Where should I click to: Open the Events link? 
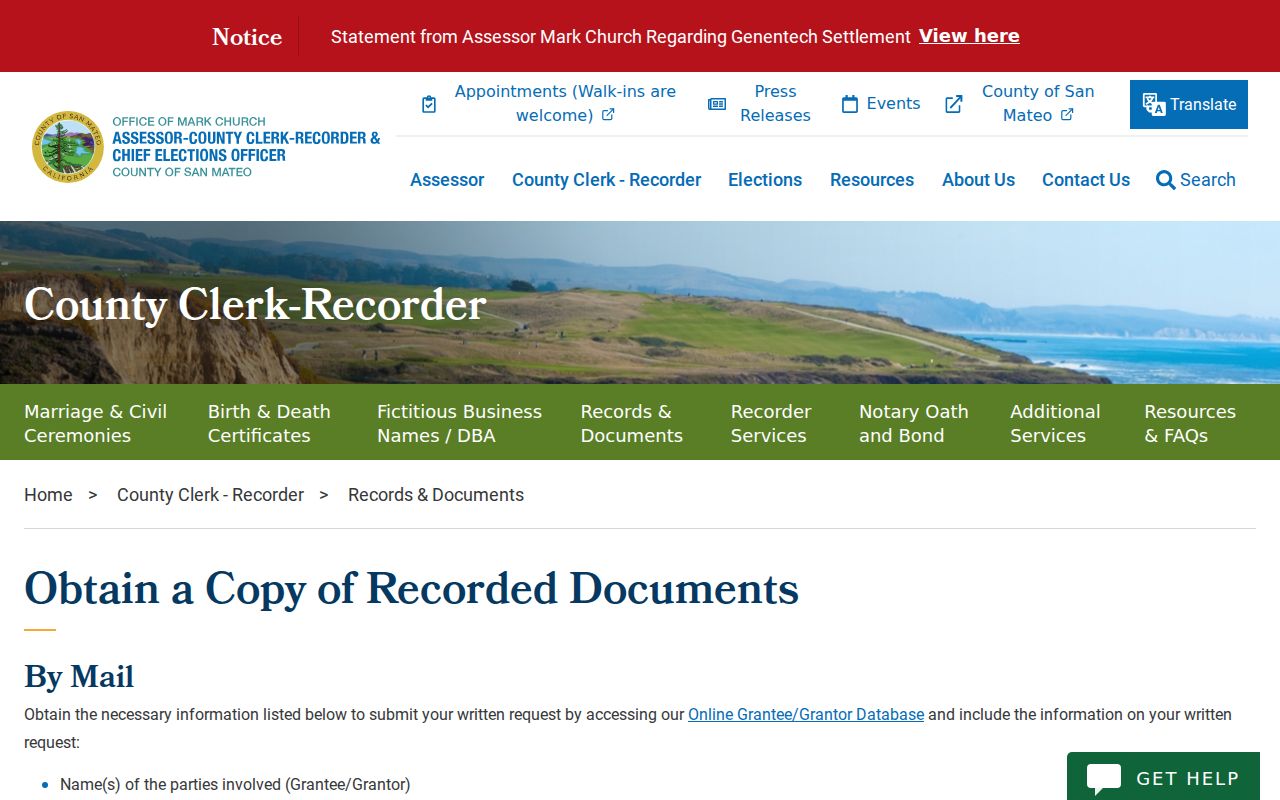point(893,103)
